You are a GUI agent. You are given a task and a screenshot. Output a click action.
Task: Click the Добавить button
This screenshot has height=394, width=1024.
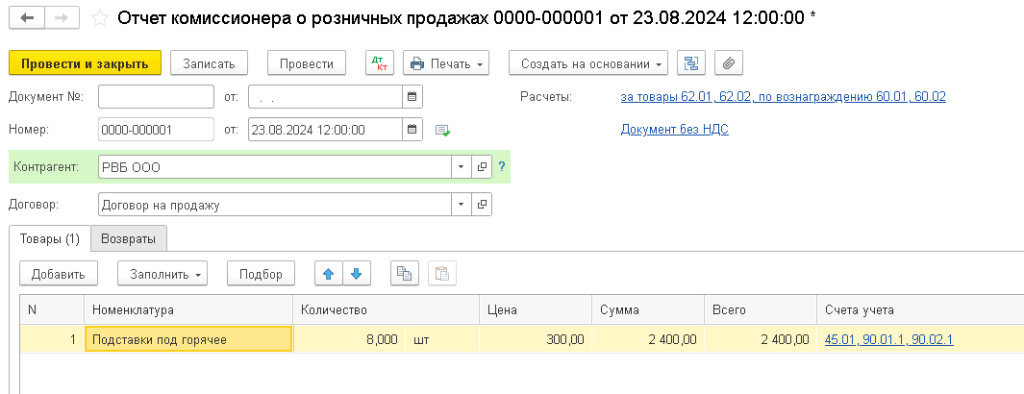coord(58,274)
